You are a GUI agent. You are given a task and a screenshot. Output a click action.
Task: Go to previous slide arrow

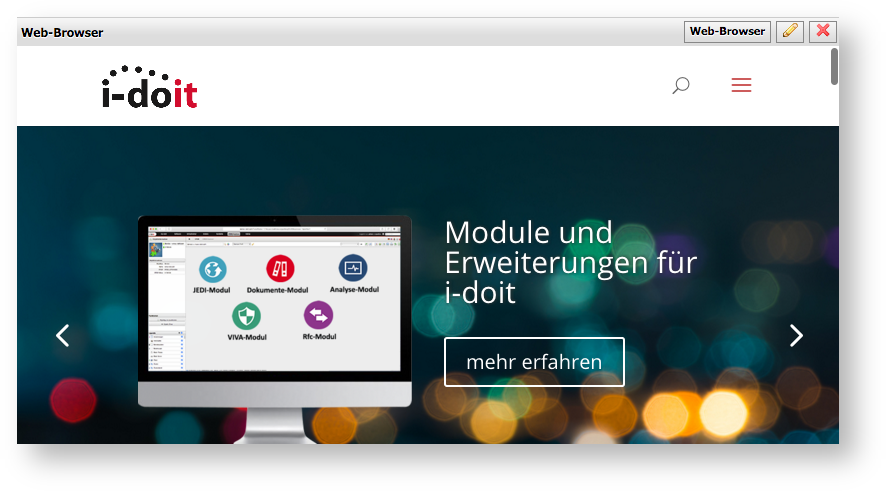tap(63, 335)
